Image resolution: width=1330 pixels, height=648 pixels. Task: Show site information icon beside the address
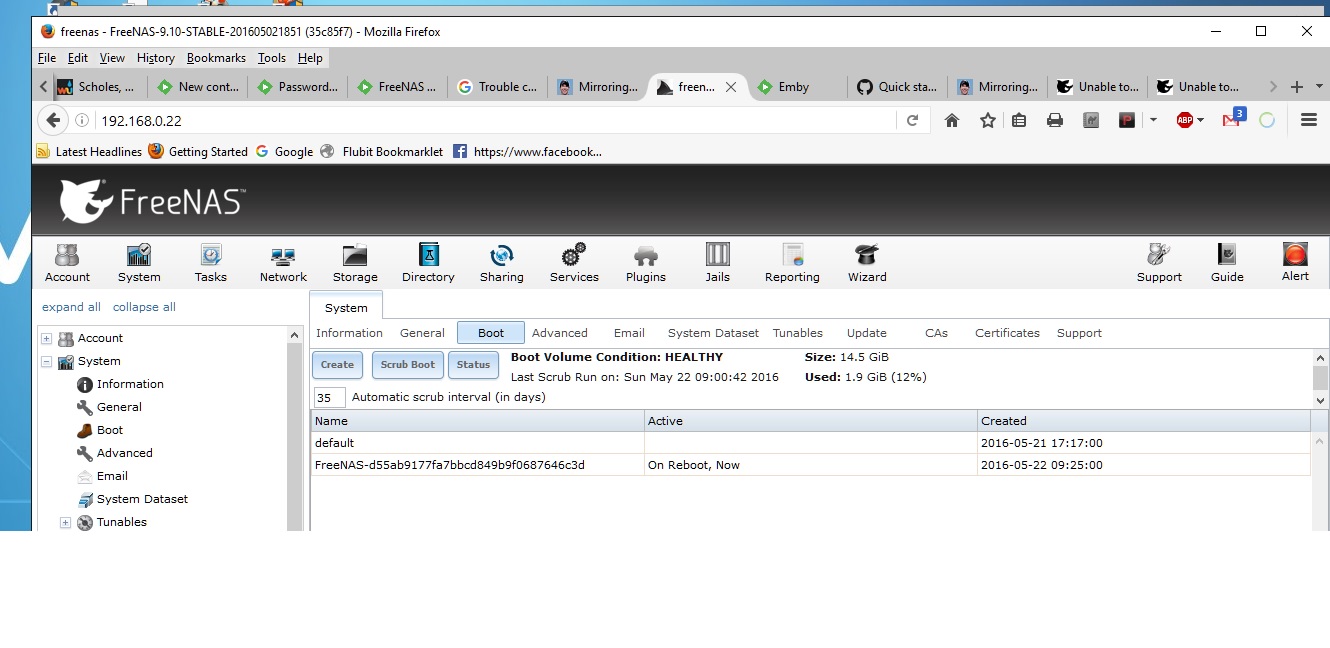tap(83, 120)
